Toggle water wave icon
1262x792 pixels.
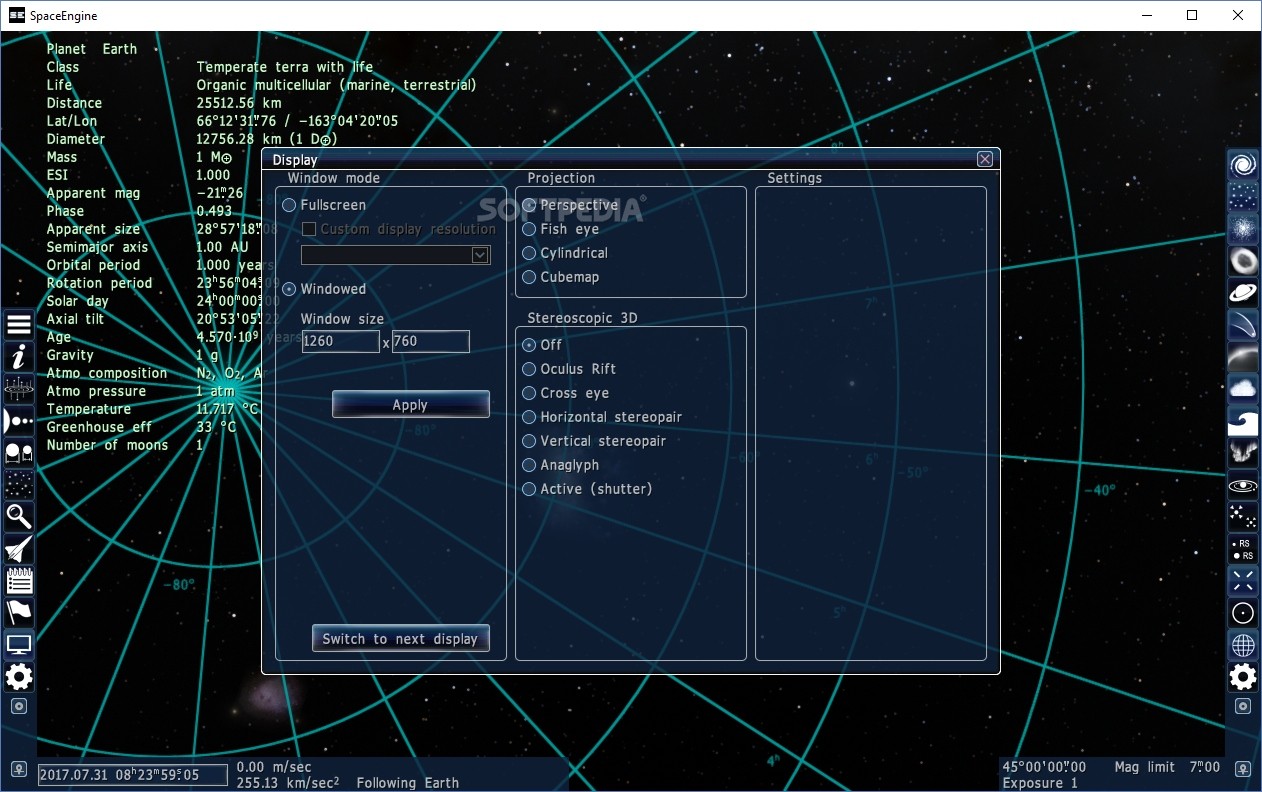click(1243, 421)
